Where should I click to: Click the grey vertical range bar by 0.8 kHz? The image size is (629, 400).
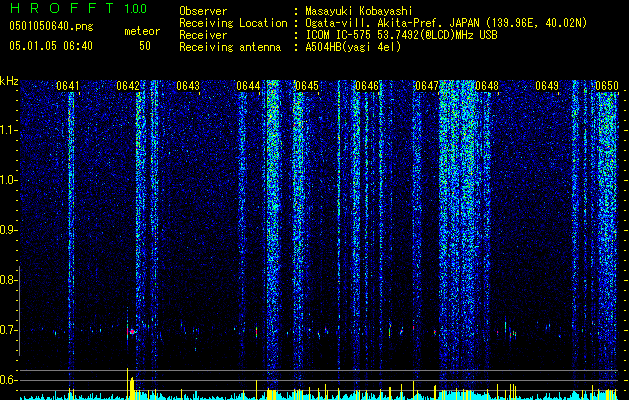(x=19, y=311)
